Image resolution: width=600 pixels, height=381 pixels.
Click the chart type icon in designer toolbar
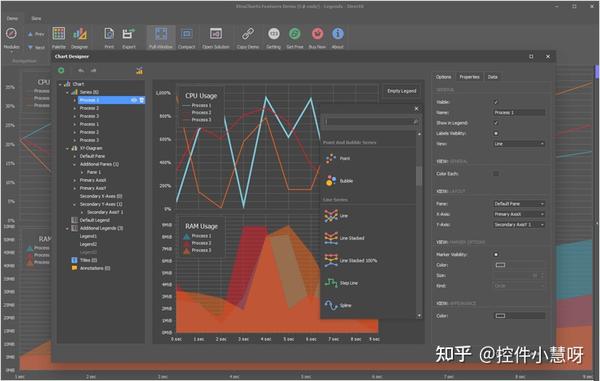tap(139, 70)
